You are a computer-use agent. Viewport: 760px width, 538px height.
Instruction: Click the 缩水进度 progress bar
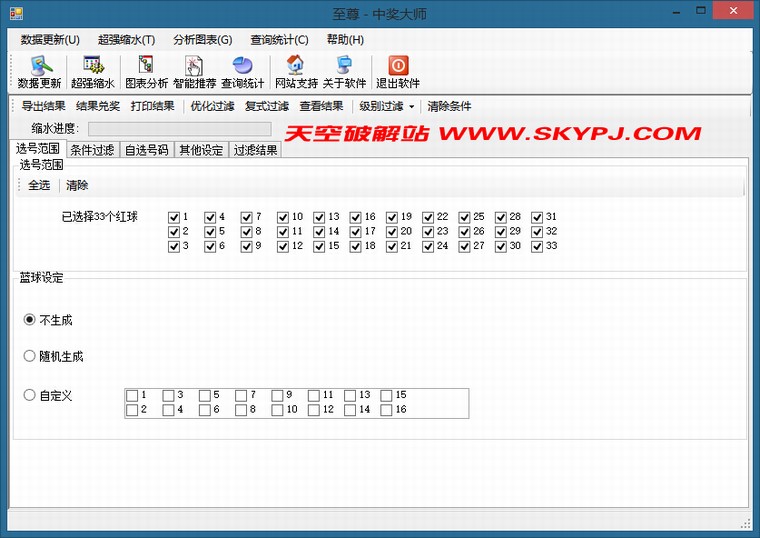[179, 129]
